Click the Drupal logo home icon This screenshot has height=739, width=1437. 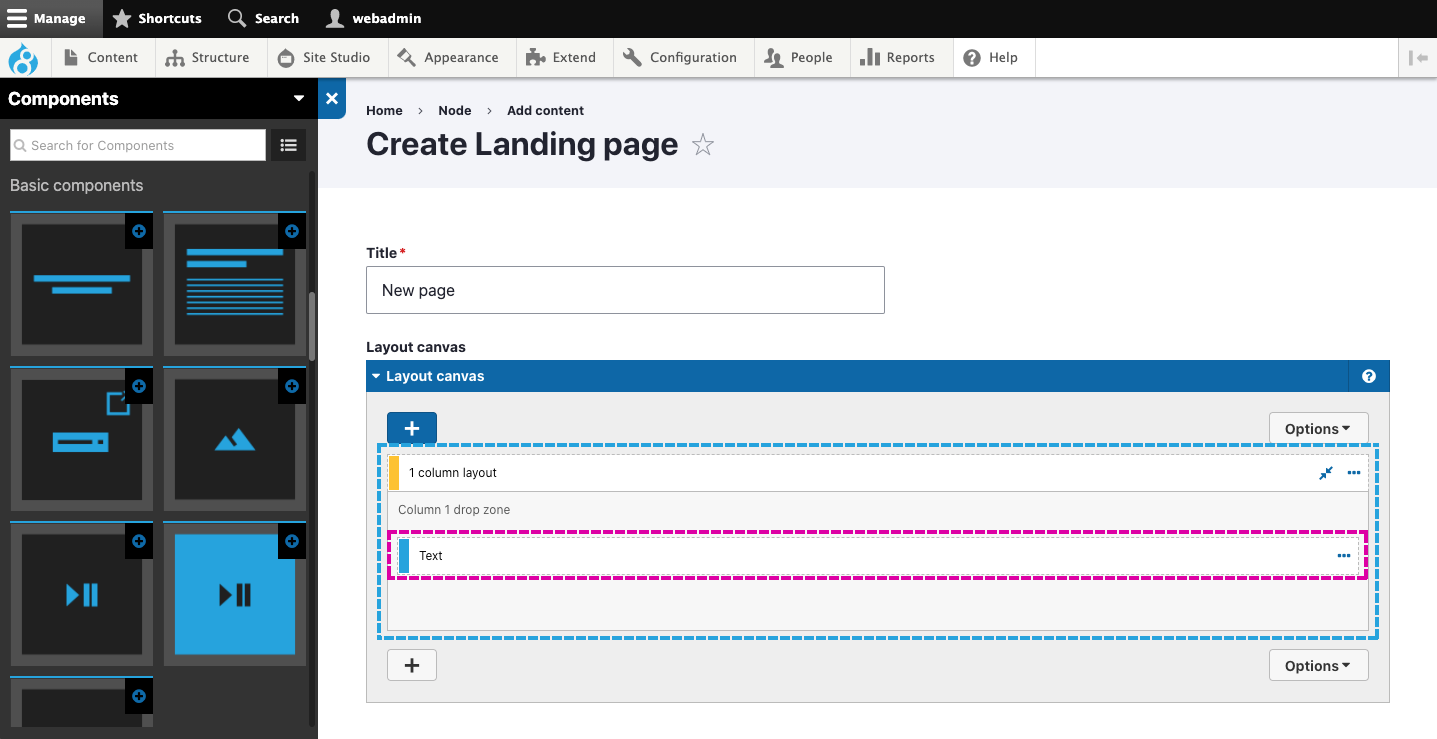(x=22, y=58)
